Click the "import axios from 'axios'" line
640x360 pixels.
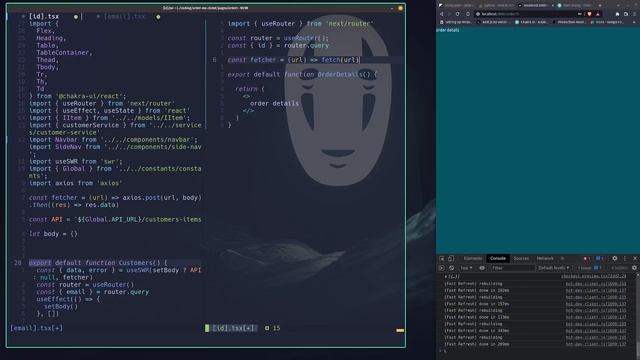(76, 183)
